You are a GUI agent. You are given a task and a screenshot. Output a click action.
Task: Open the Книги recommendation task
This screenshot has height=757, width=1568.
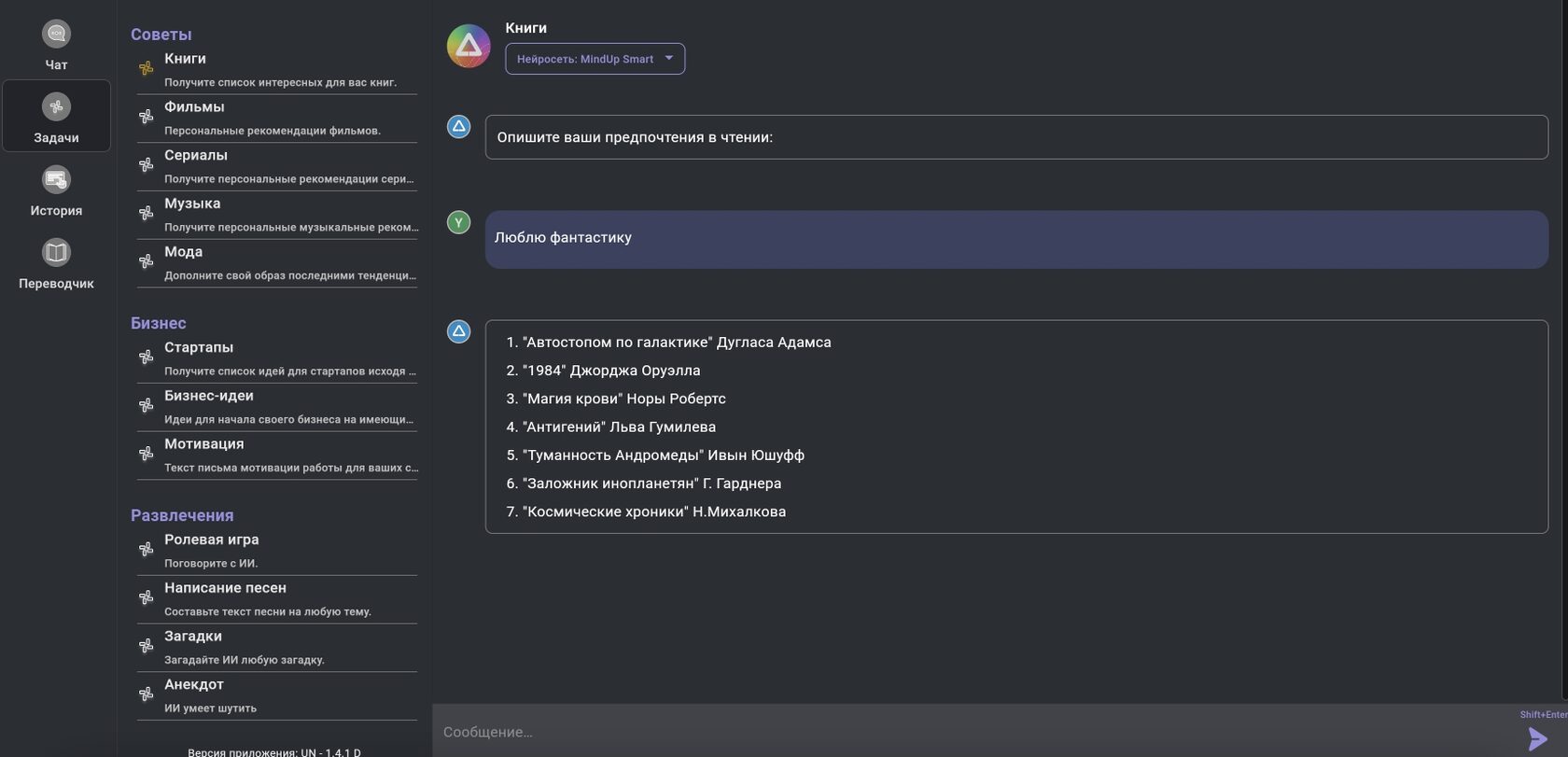[x=277, y=70]
